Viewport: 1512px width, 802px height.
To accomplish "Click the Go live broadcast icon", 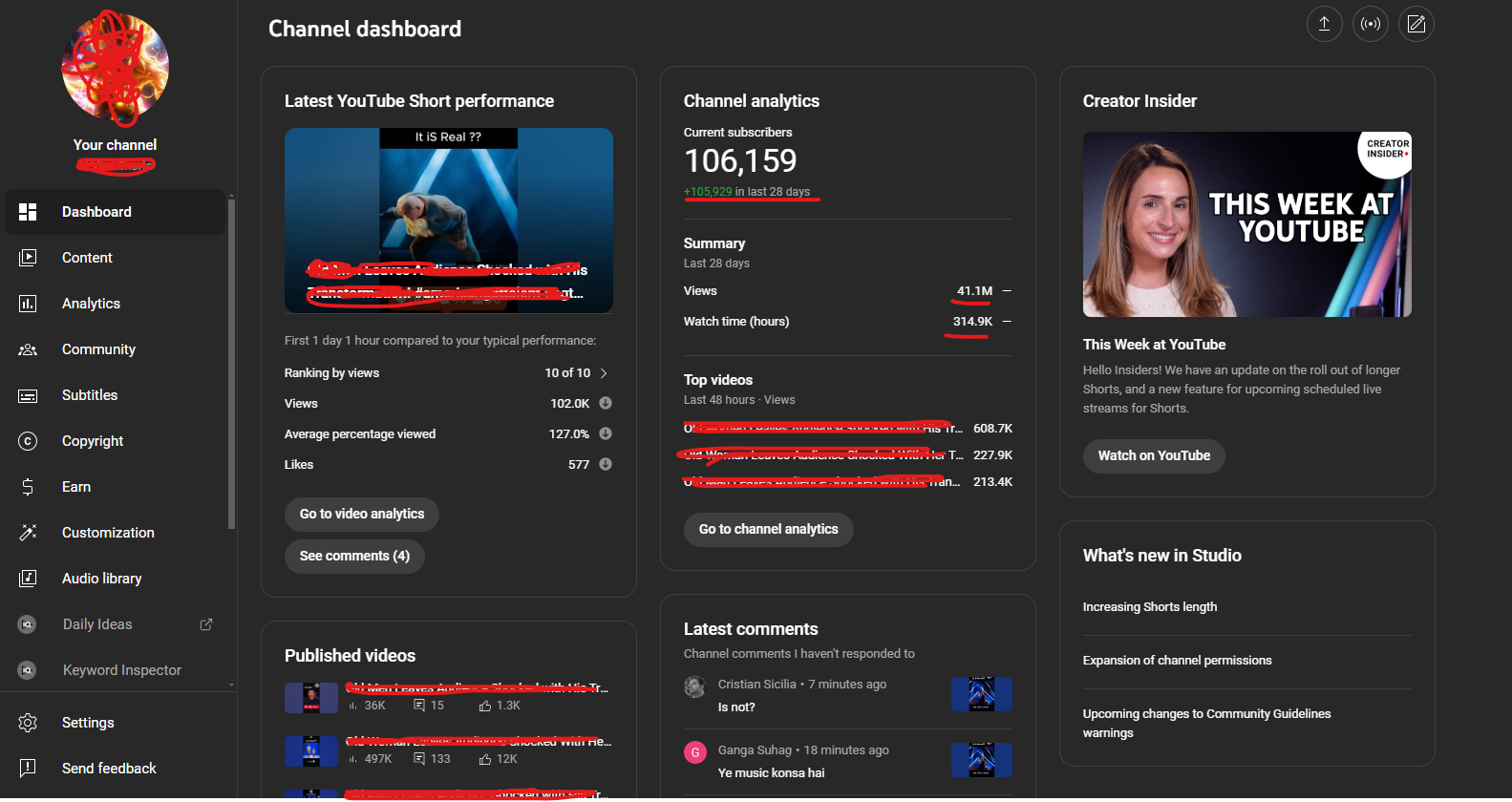I will [x=1371, y=24].
